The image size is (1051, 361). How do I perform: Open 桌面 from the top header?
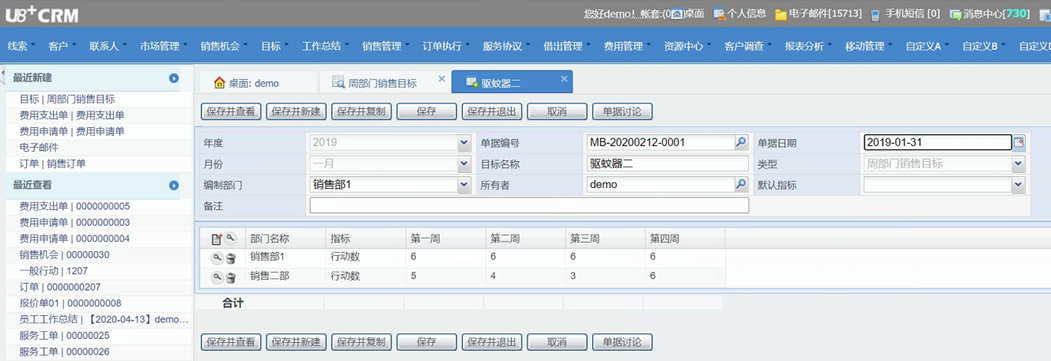688,13
